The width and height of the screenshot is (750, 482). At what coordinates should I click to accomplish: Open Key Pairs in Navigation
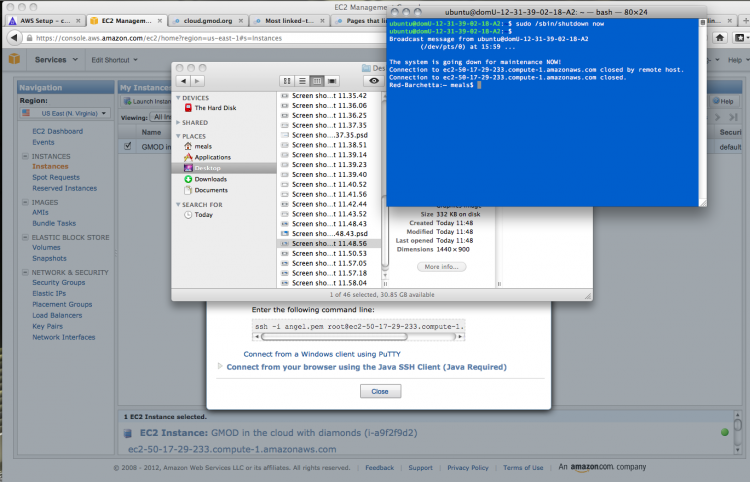(x=47, y=327)
